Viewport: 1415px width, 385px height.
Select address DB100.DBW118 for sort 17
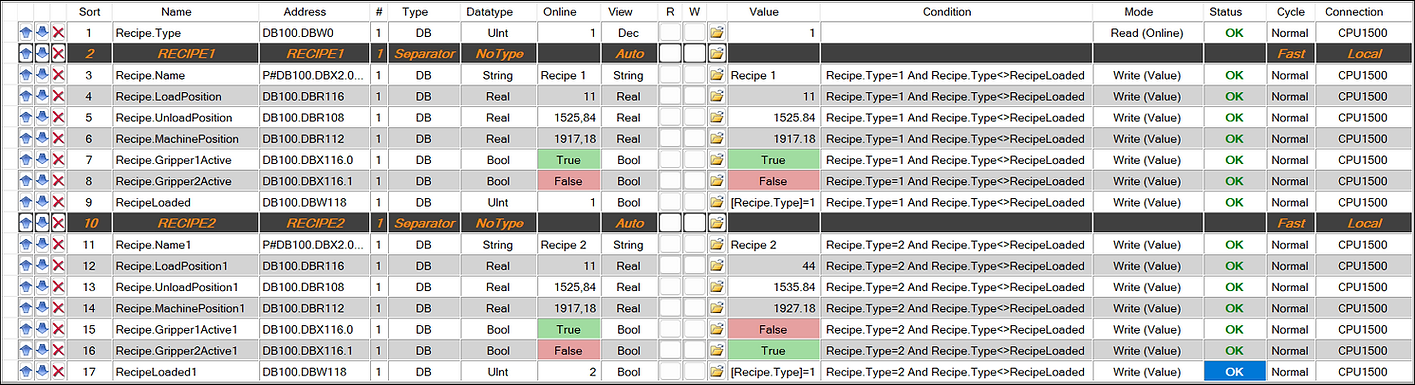(x=314, y=371)
